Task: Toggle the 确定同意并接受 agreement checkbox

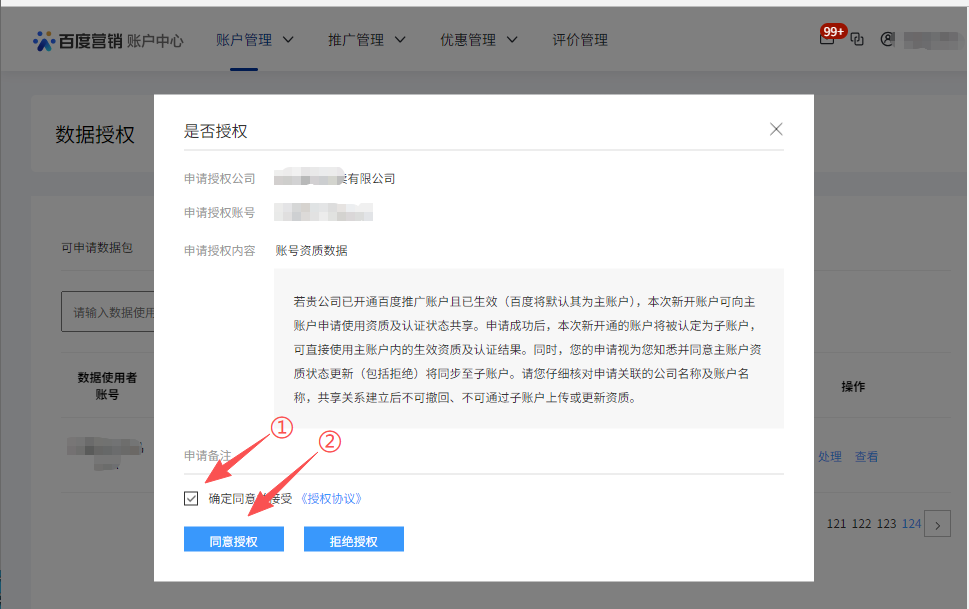Action: coord(191,498)
